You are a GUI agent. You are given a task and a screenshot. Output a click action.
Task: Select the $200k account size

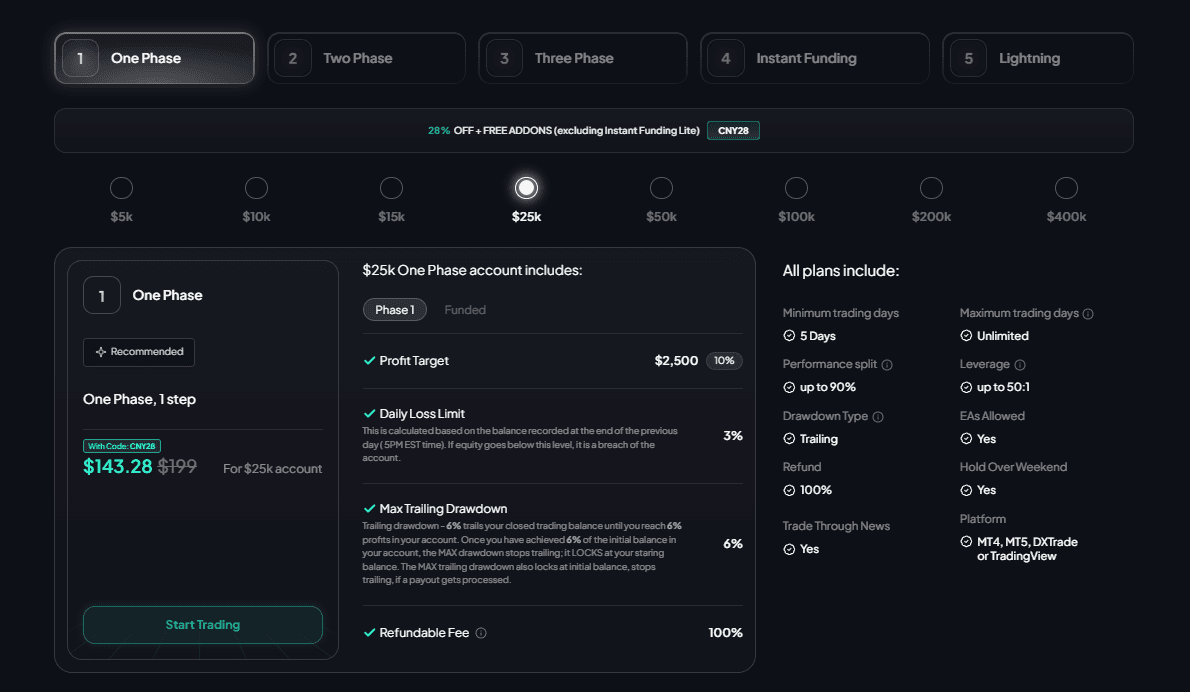(931, 187)
